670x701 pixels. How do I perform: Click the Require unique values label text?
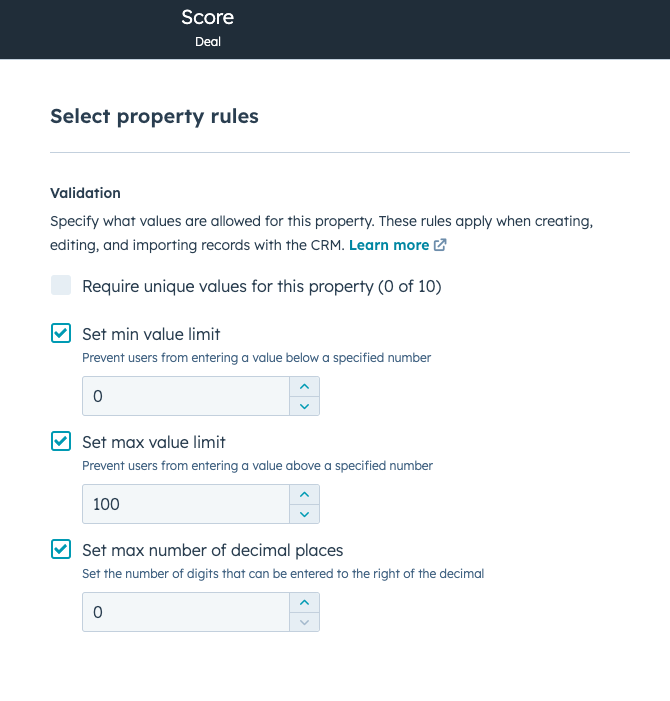261,287
